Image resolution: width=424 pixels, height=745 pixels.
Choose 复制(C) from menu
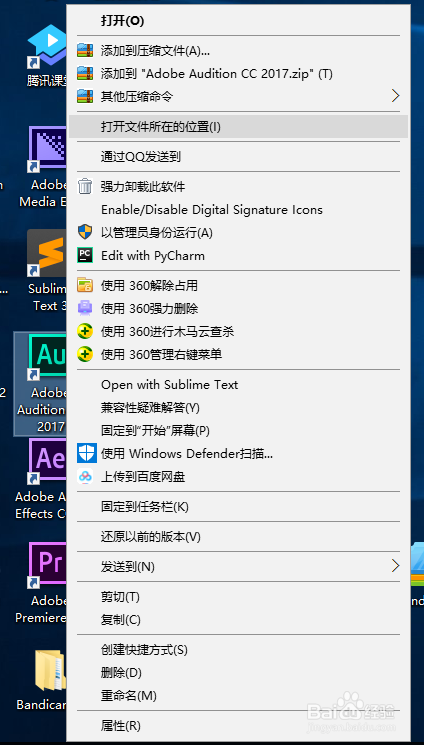tap(239, 619)
